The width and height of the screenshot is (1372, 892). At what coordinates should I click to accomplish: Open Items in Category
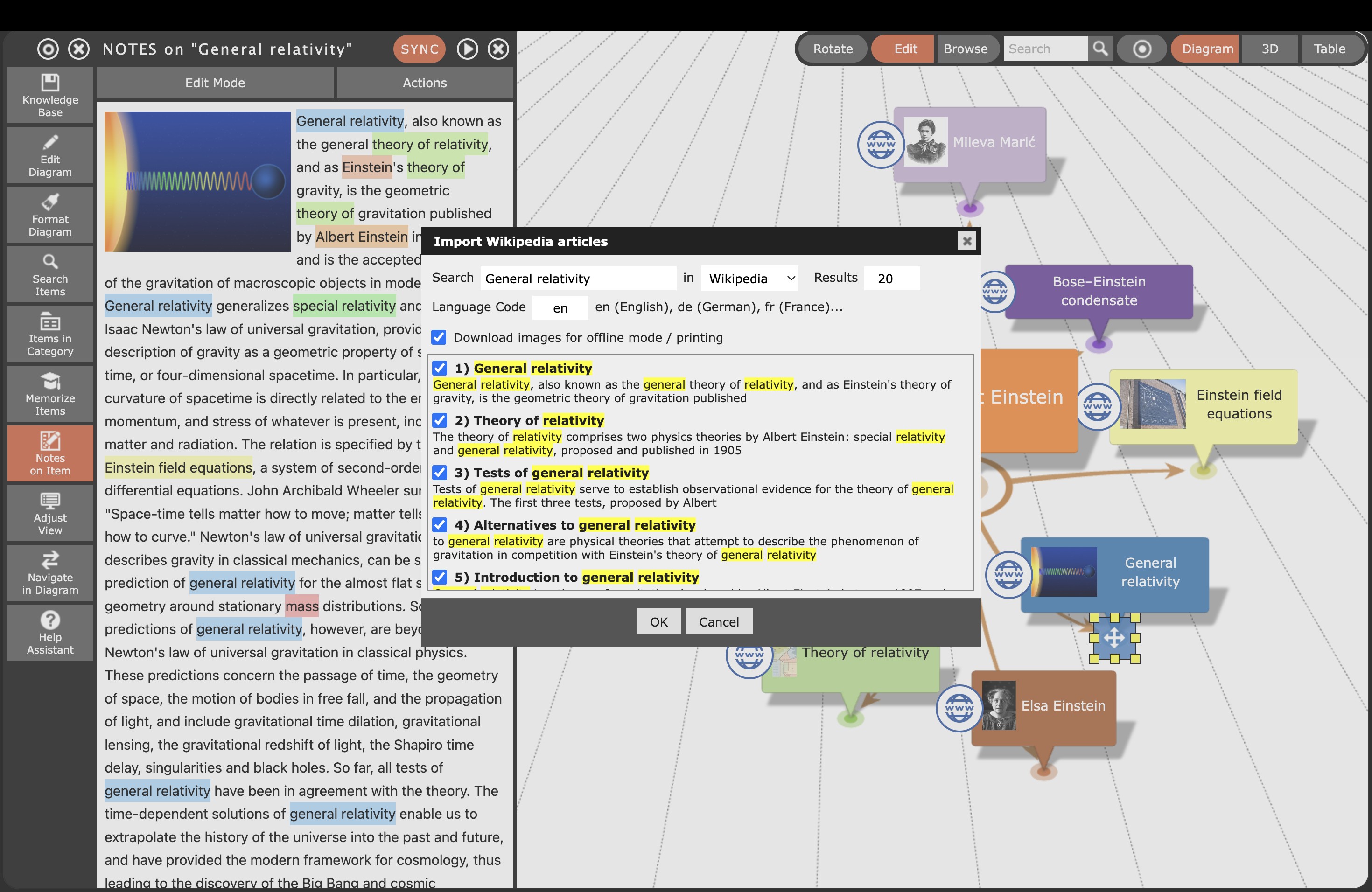[x=50, y=334]
